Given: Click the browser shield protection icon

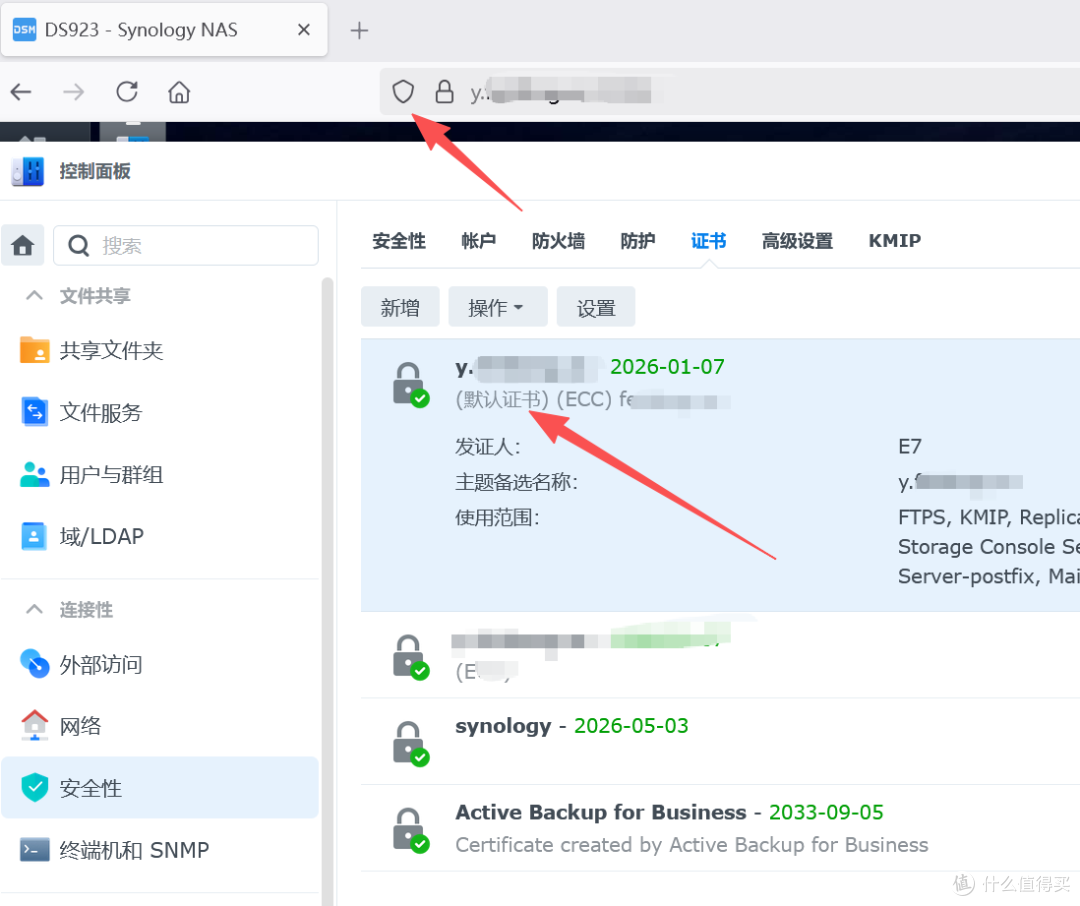Looking at the screenshot, I should [403, 91].
